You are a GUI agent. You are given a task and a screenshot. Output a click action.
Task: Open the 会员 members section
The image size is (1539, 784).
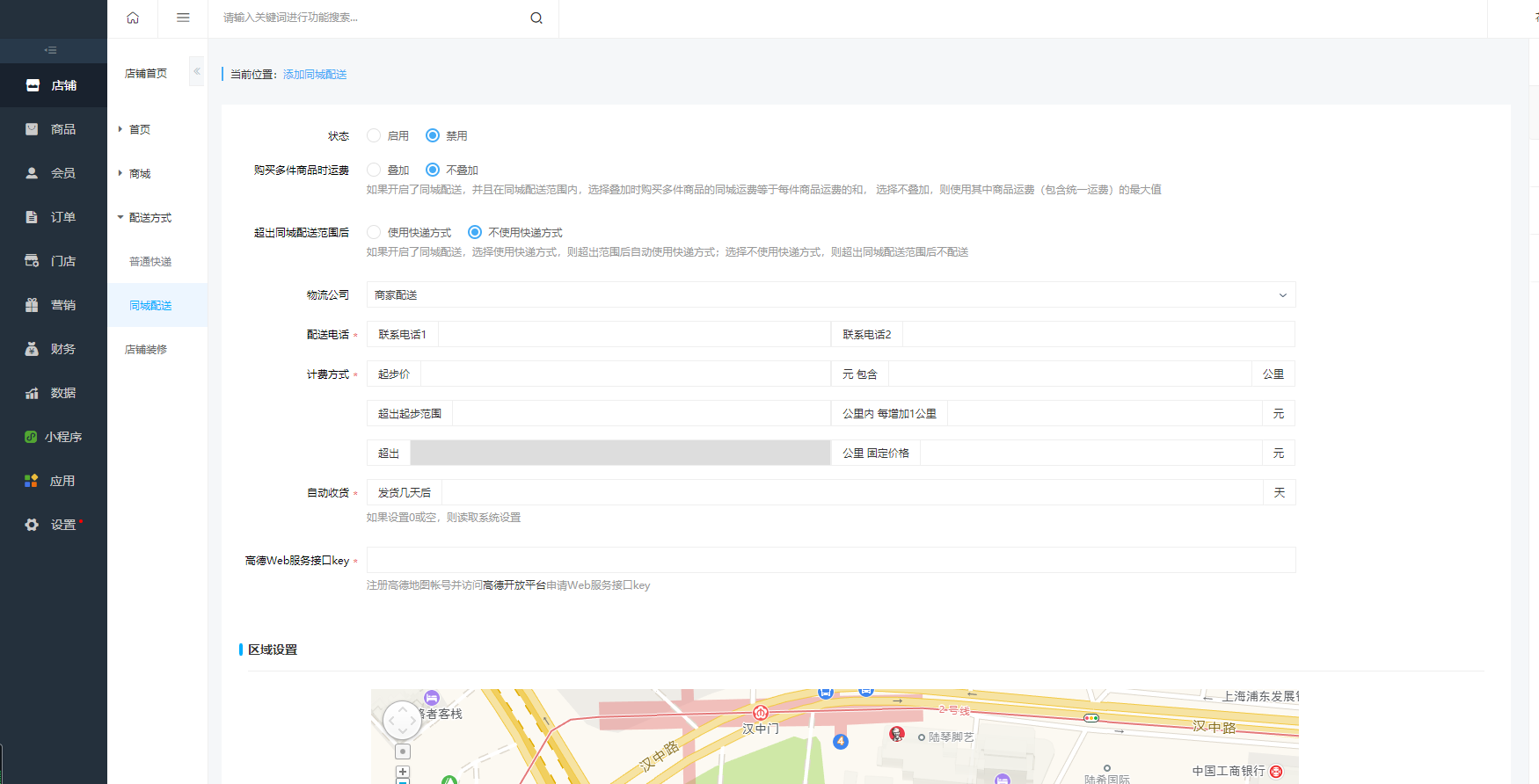click(53, 173)
